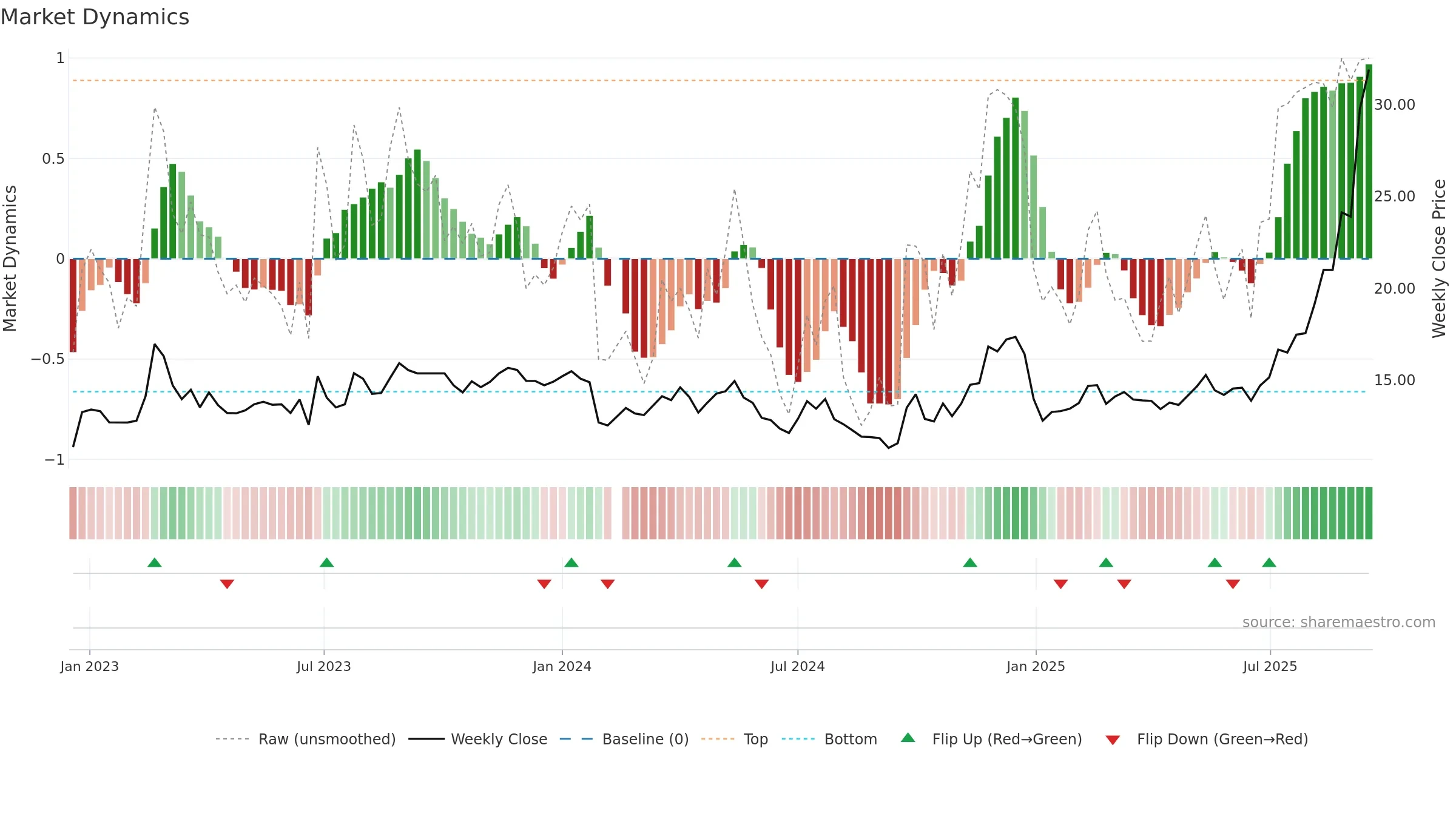Click the 'Jan 2023' x-axis label
Viewport: 1456px width, 819px height.
click(x=90, y=666)
